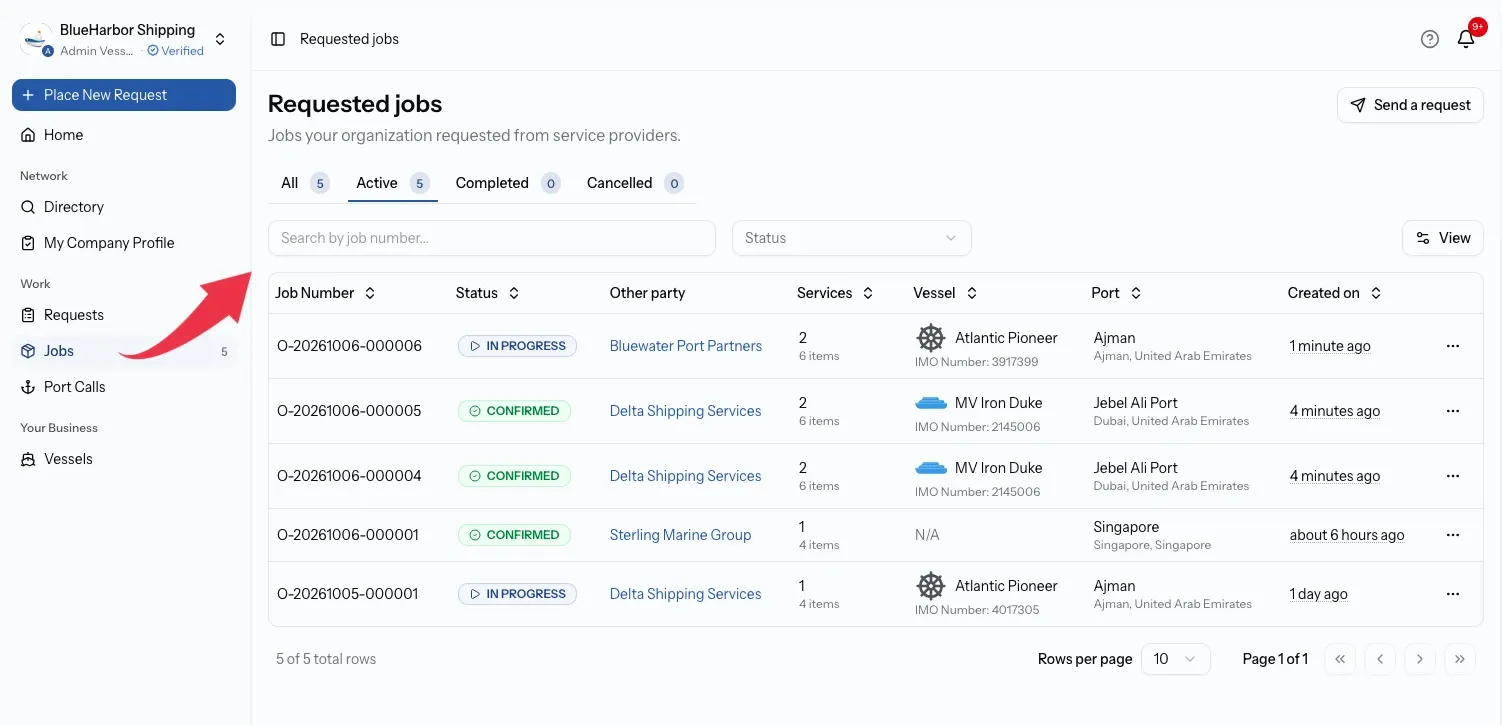The image size is (1502, 725).
Task: Select the Active tab
Action: pyautogui.click(x=393, y=183)
